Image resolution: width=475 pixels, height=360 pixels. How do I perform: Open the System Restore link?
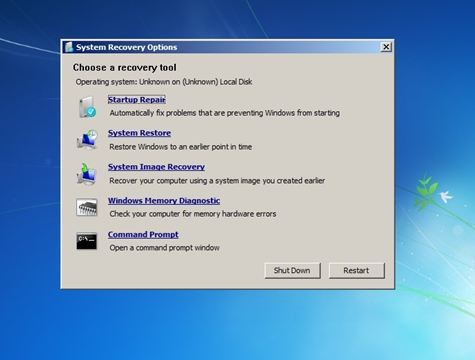click(139, 133)
